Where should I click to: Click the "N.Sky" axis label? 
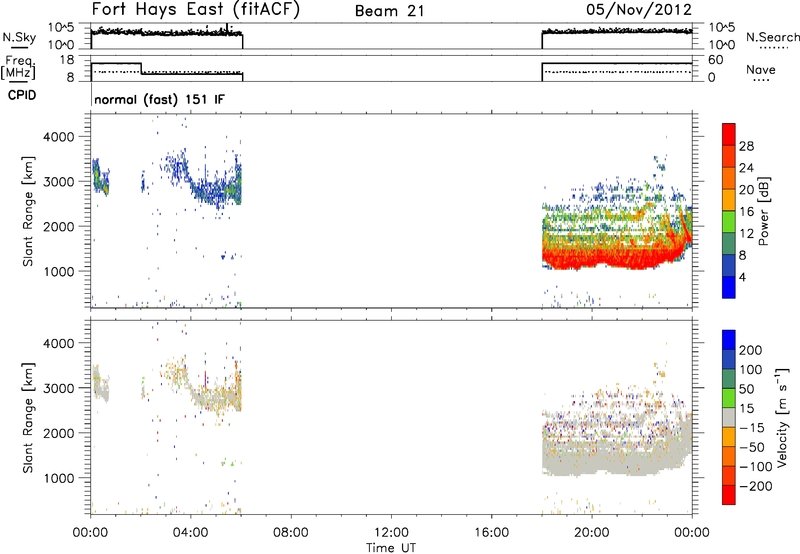pyautogui.click(x=19, y=37)
